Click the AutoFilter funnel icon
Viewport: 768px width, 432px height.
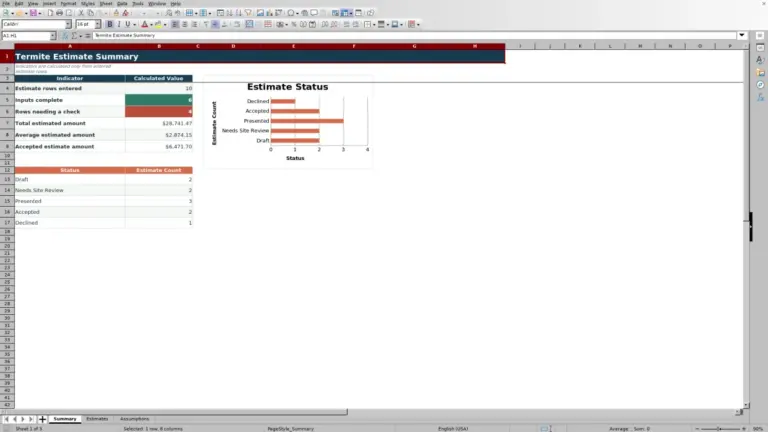click(x=248, y=13)
